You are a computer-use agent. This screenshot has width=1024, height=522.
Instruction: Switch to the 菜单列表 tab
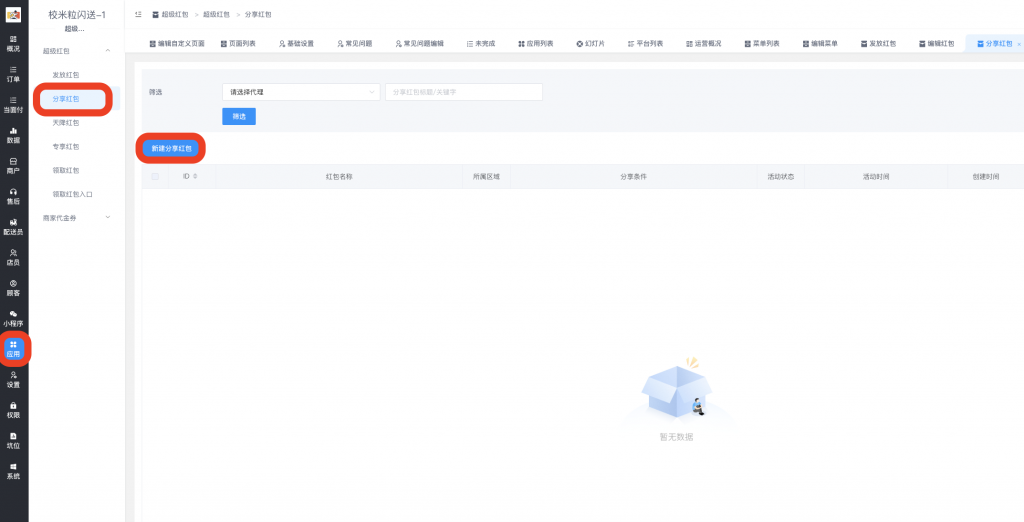pyautogui.click(x=762, y=44)
